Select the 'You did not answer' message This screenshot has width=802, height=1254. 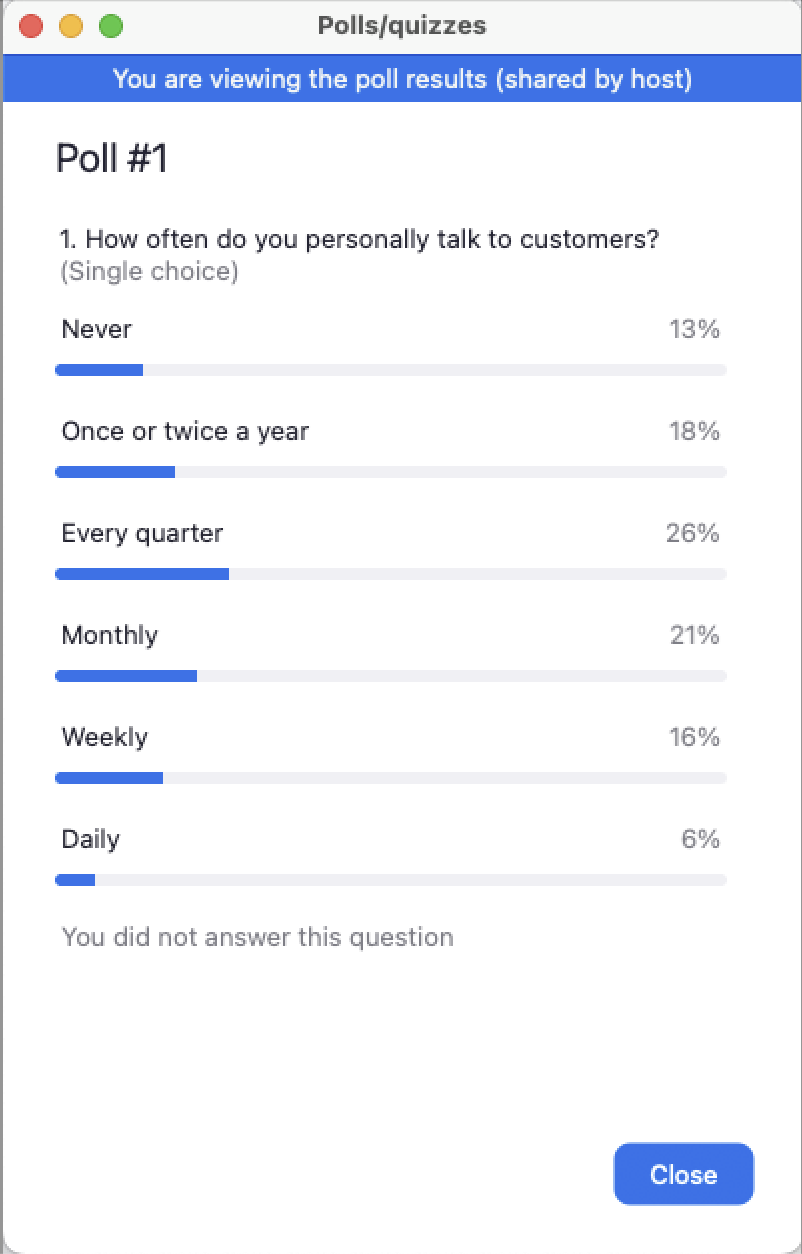257,937
